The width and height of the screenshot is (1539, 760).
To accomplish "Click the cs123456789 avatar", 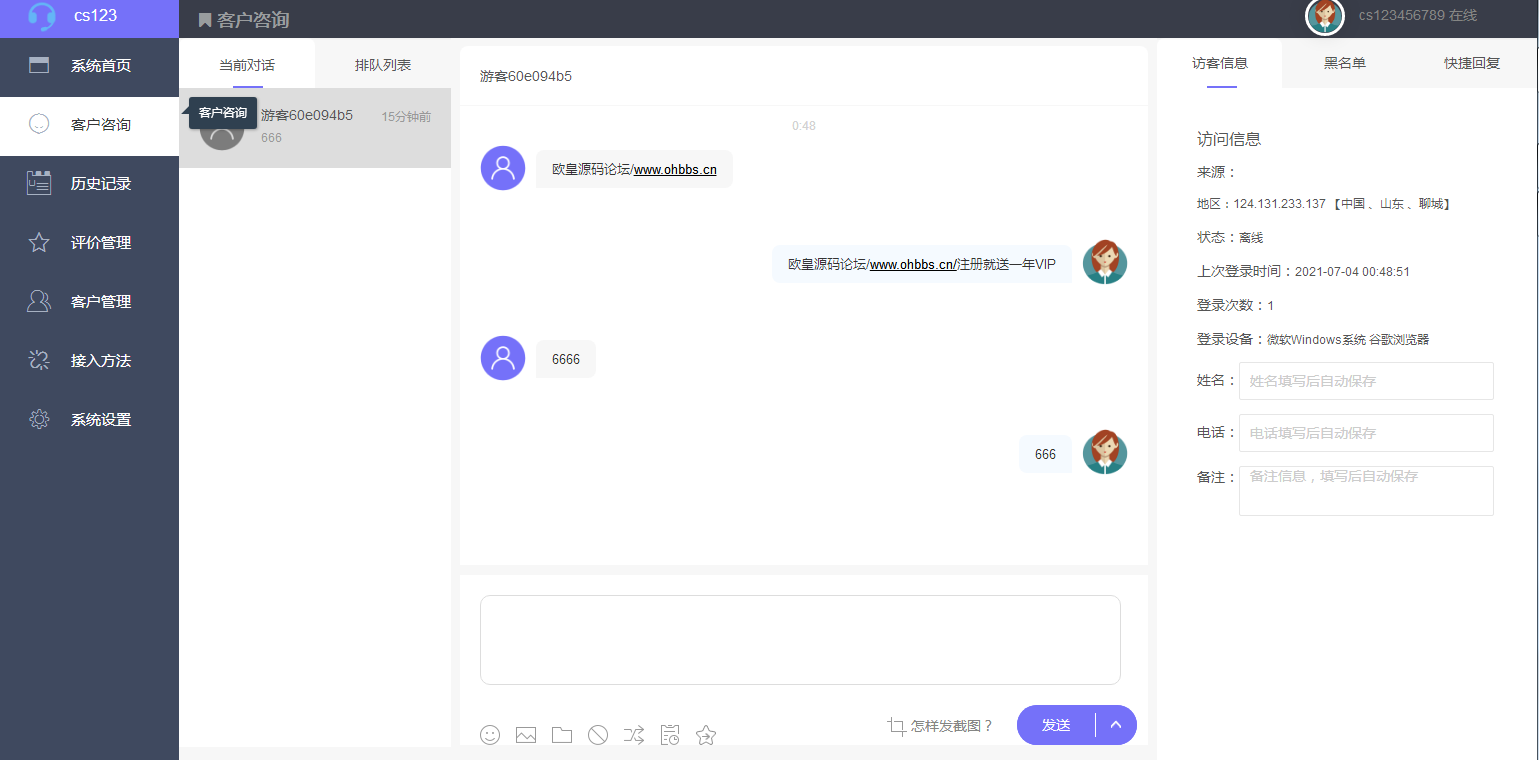I will tap(1326, 15).
